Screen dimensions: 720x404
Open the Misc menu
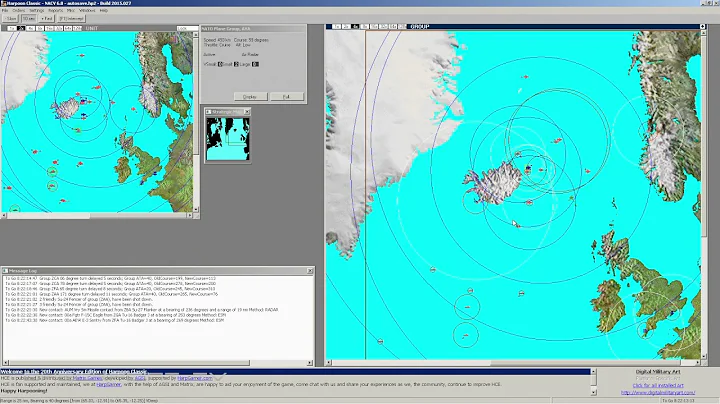coord(71,11)
